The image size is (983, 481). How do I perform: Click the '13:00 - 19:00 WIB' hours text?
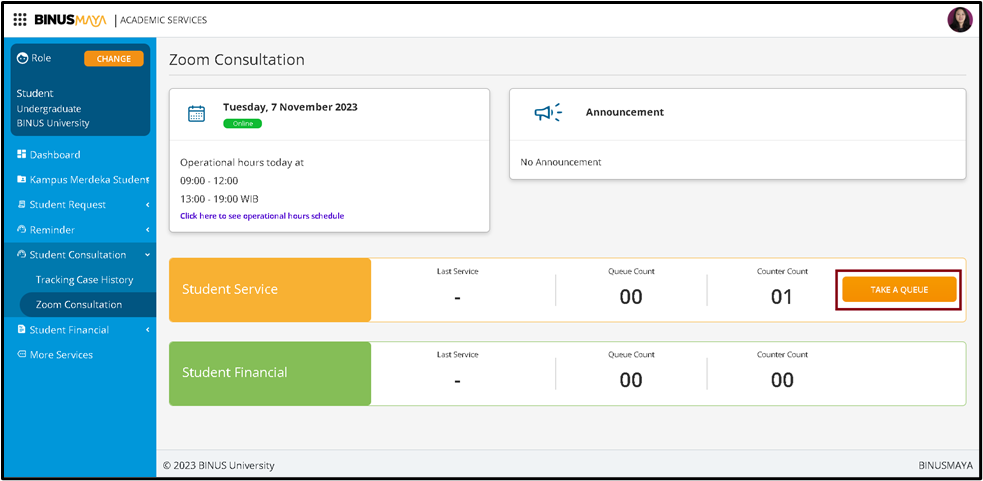click(x=219, y=199)
